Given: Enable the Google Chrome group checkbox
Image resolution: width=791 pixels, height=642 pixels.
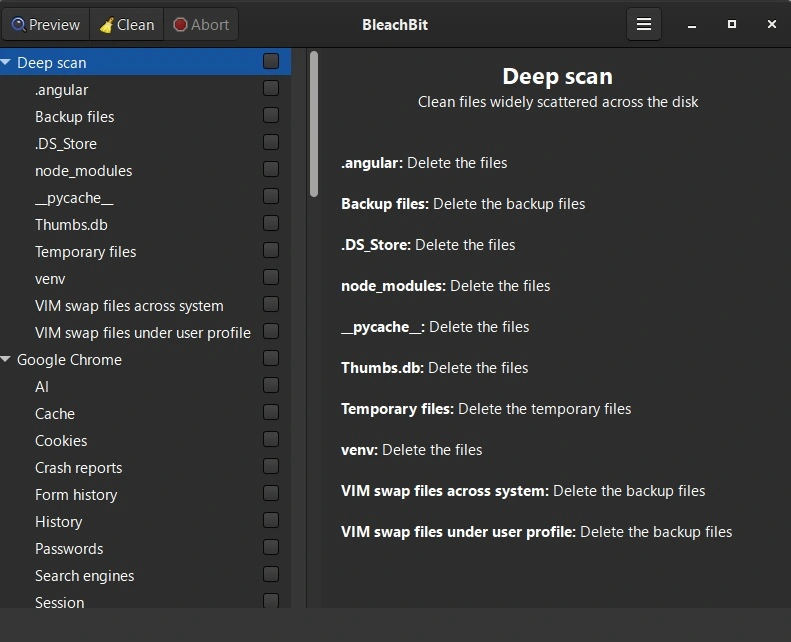Looking at the screenshot, I should (271, 359).
